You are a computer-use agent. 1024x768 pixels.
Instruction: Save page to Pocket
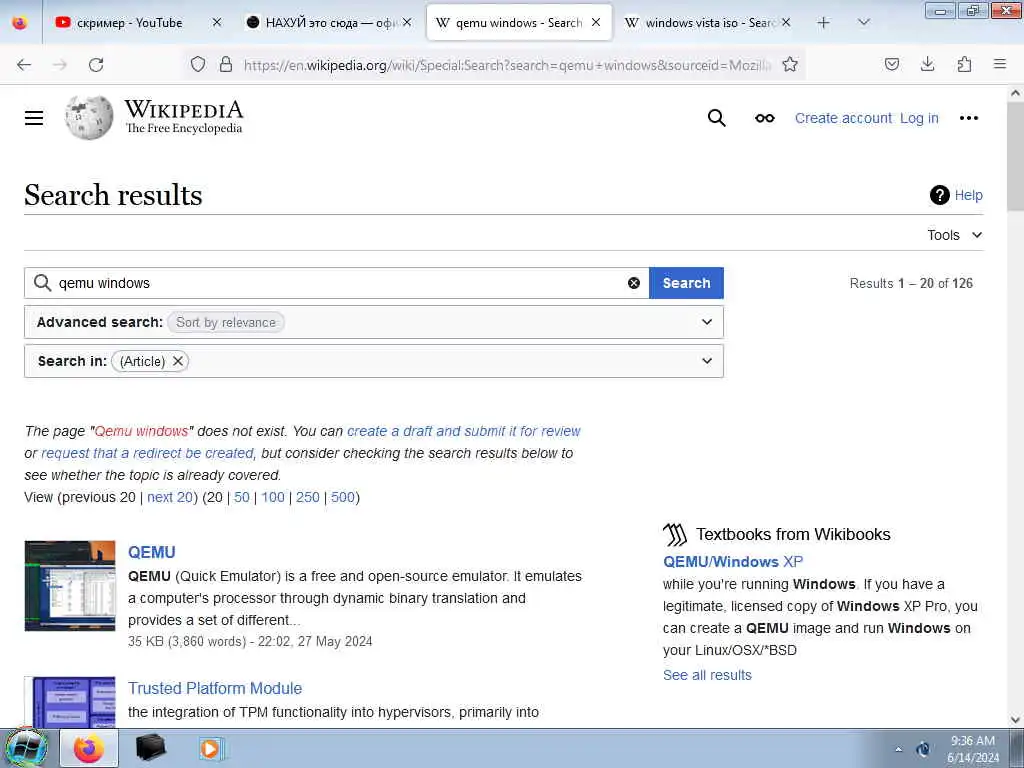(x=892, y=64)
